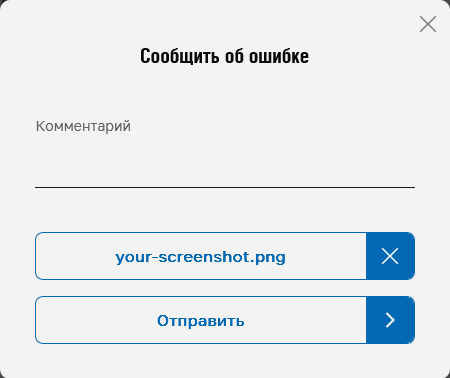Remove the attached your-screenshot.png file
This screenshot has height=378, width=450.
[x=390, y=256]
